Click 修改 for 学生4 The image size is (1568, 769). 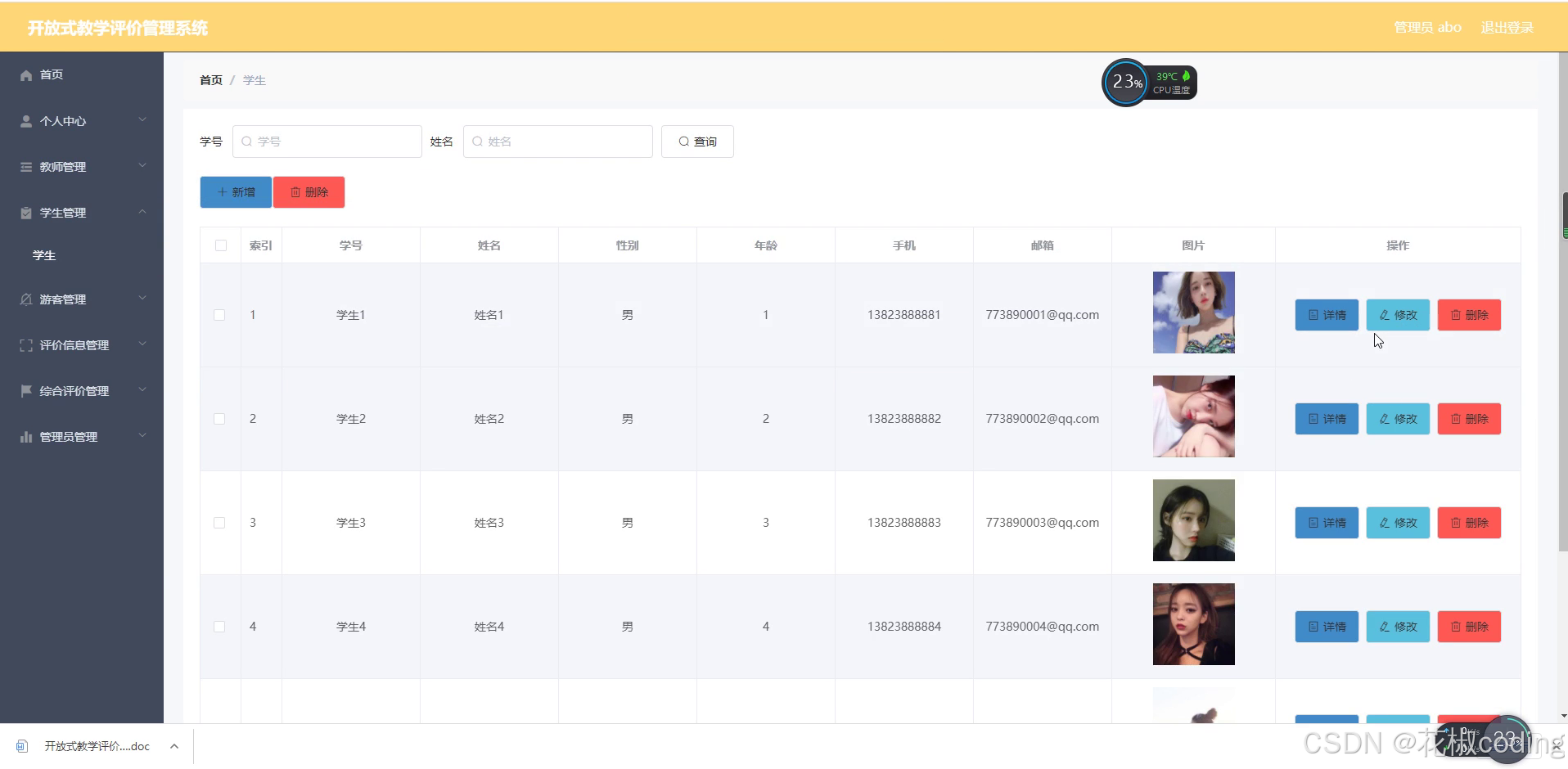point(1398,627)
